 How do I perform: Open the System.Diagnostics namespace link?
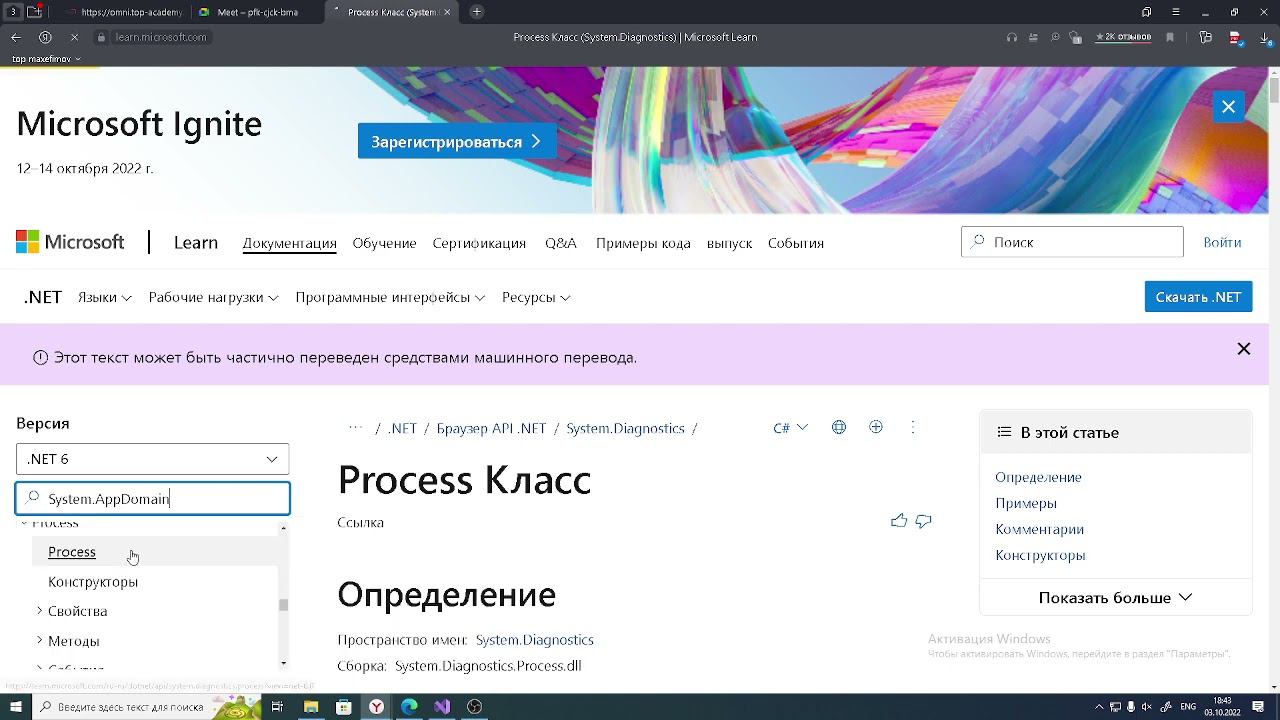point(535,640)
